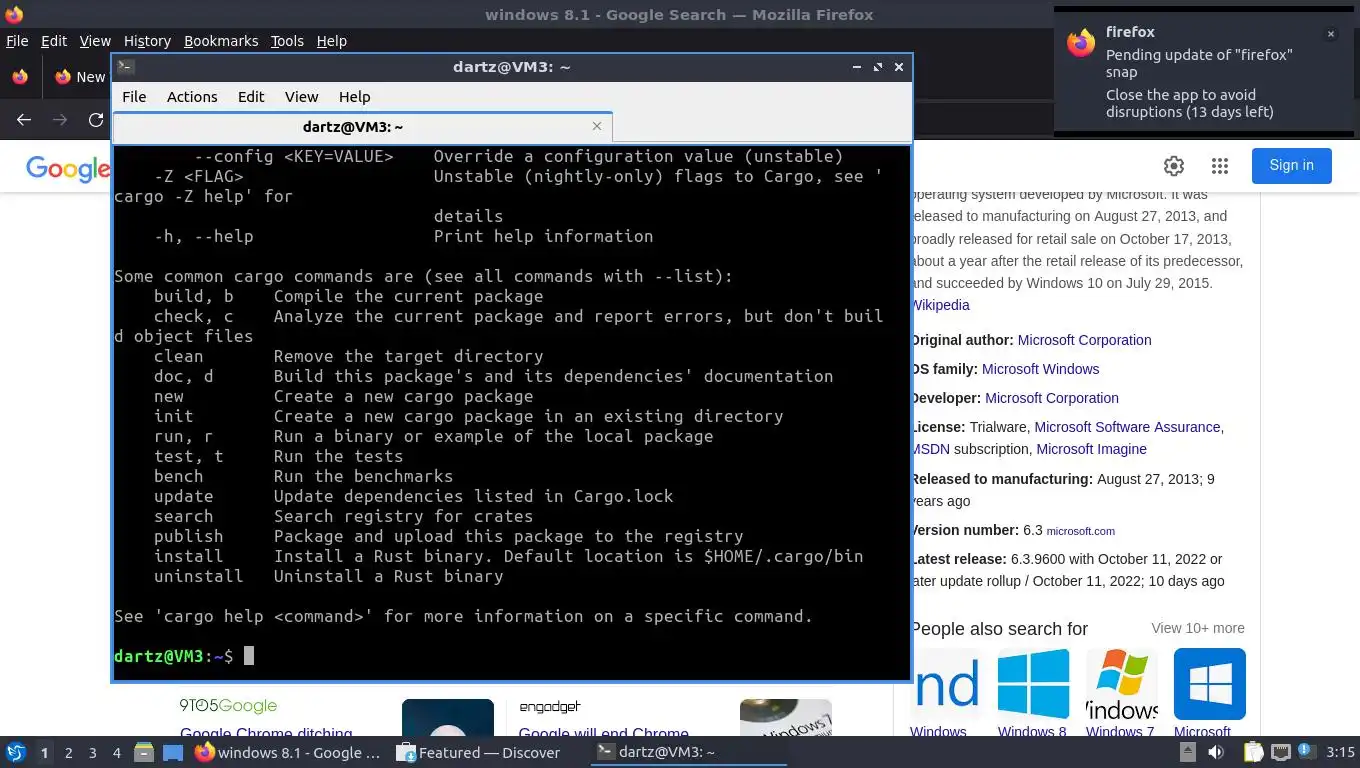The height and width of the screenshot is (768, 1360).
Task: Reload the page in Firefox
Action: tap(96, 120)
